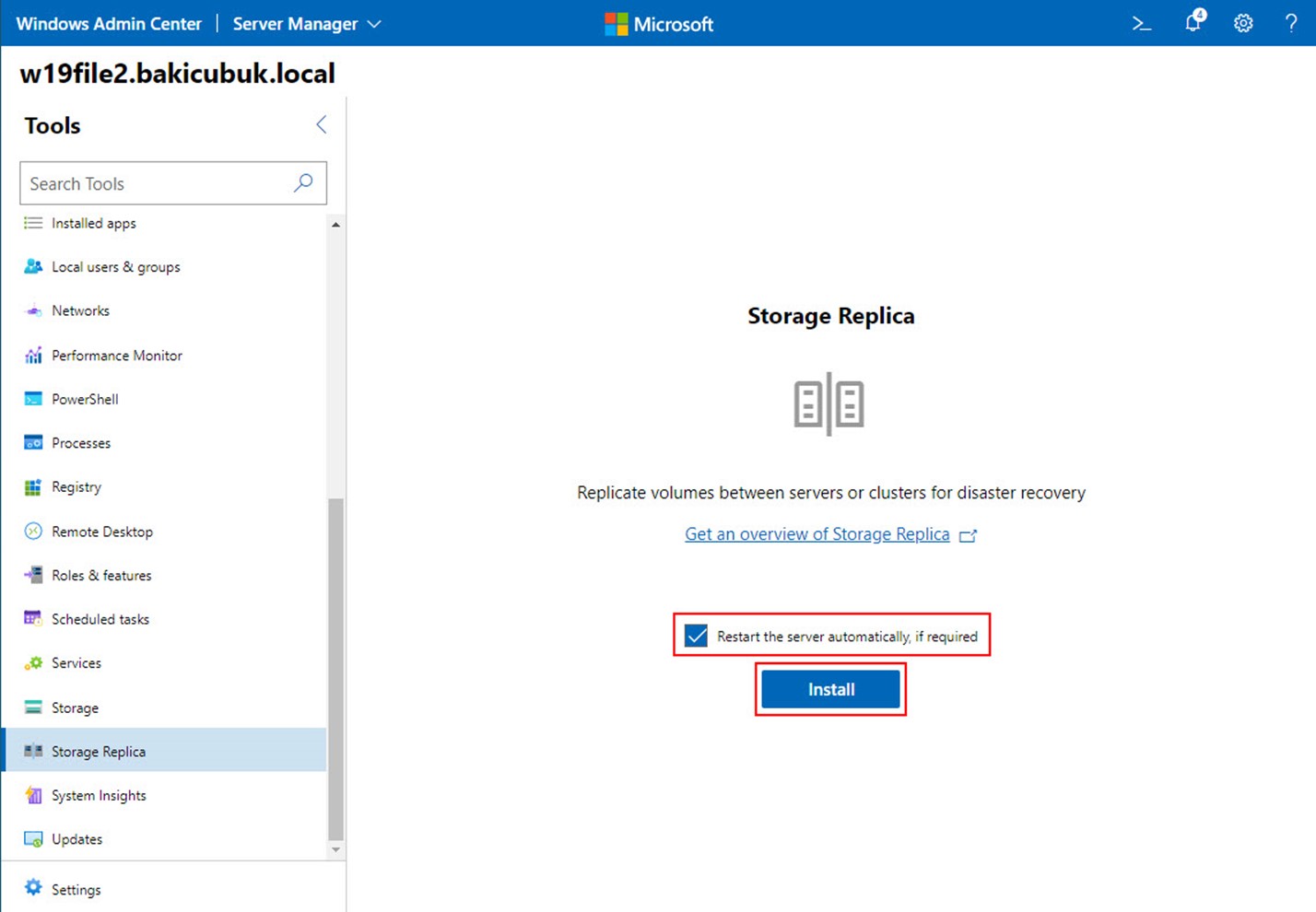Click the tools list scrollbar thumb
Image resolution: width=1316 pixels, height=912 pixels.
pyautogui.click(x=335, y=669)
